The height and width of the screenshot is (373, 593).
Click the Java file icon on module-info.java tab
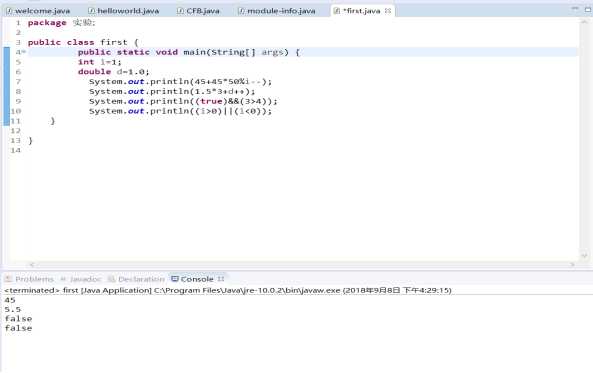click(241, 11)
